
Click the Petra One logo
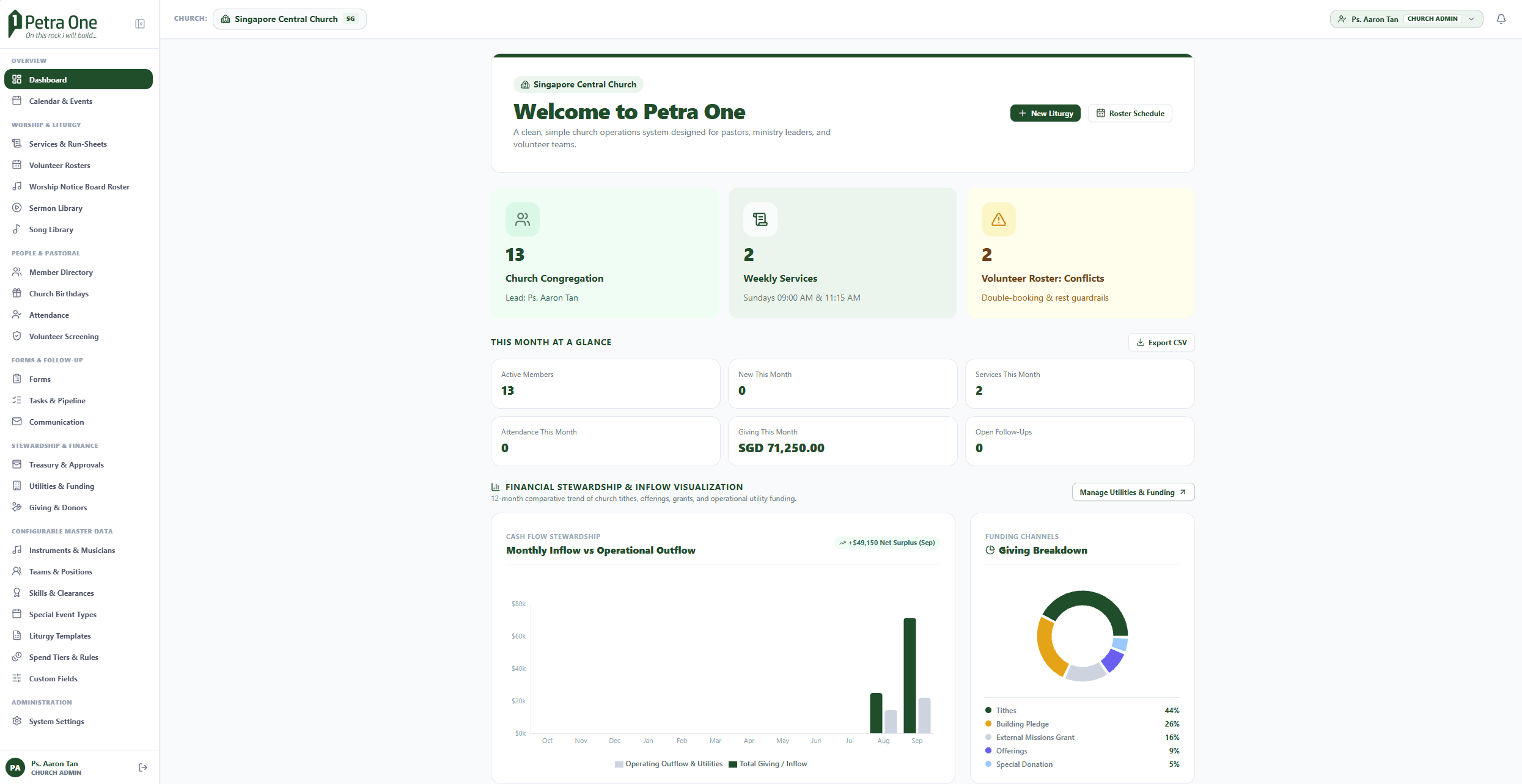53,24
